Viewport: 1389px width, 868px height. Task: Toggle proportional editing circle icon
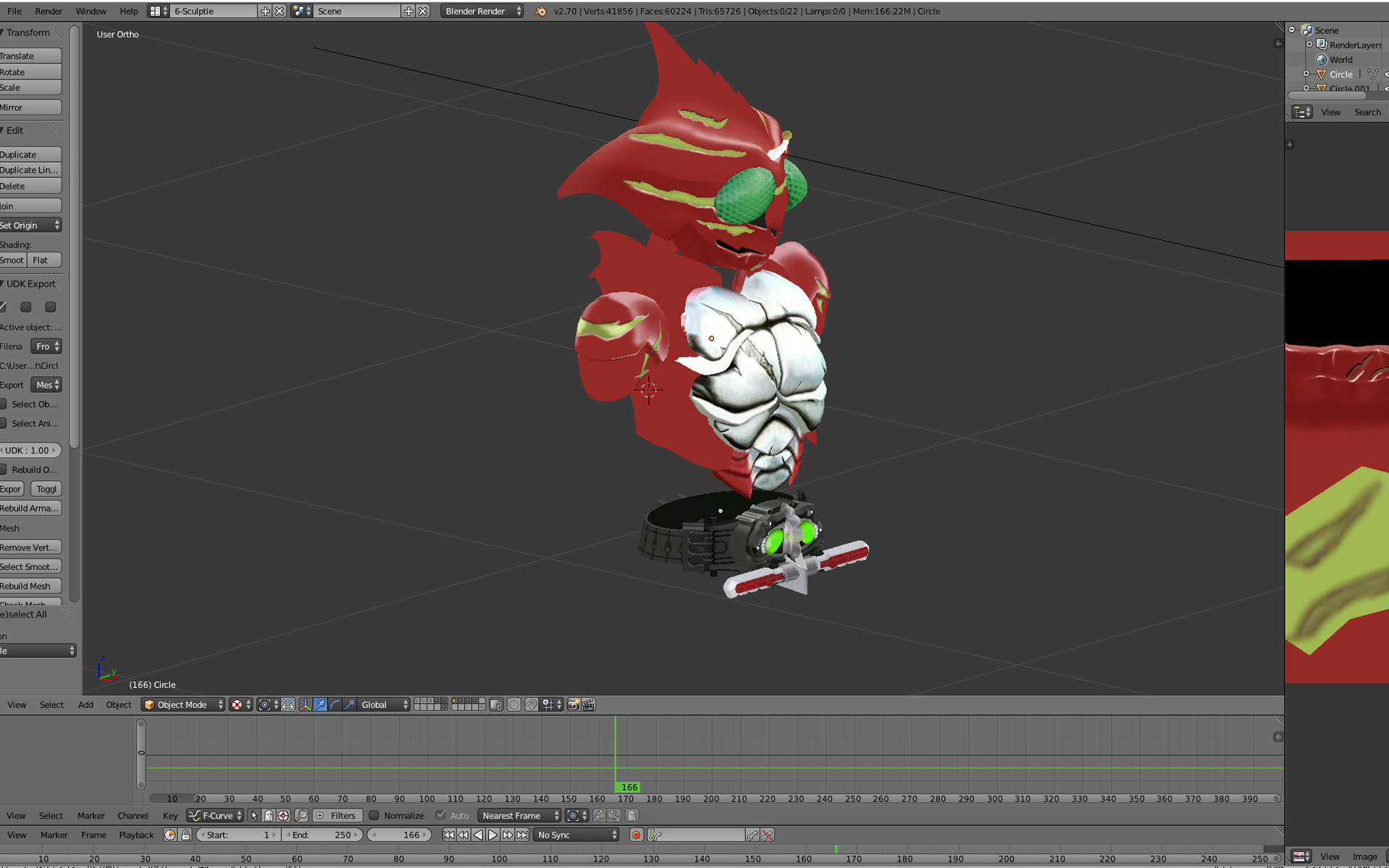pyautogui.click(x=514, y=705)
